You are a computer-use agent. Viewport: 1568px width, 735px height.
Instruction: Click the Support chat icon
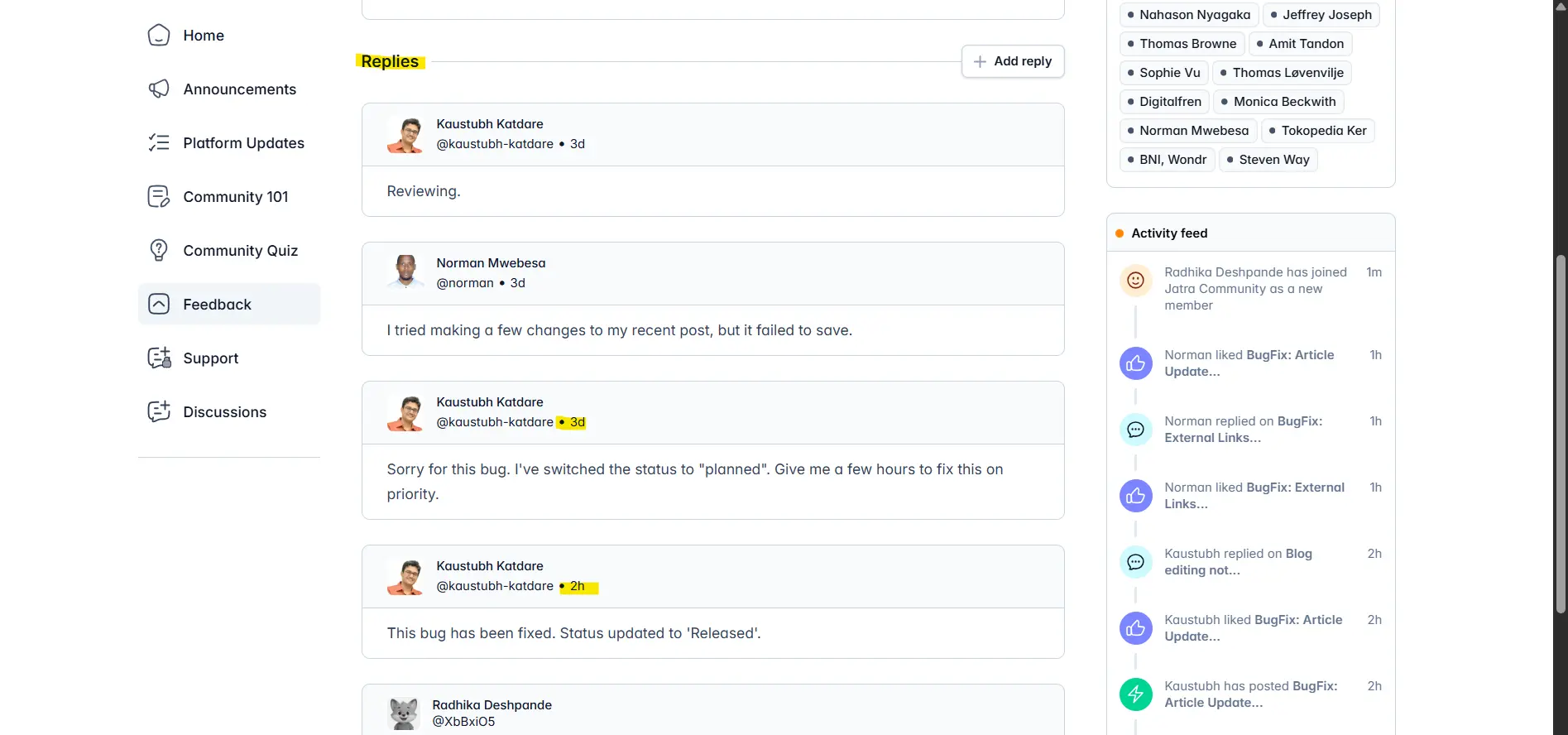pyautogui.click(x=159, y=358)
